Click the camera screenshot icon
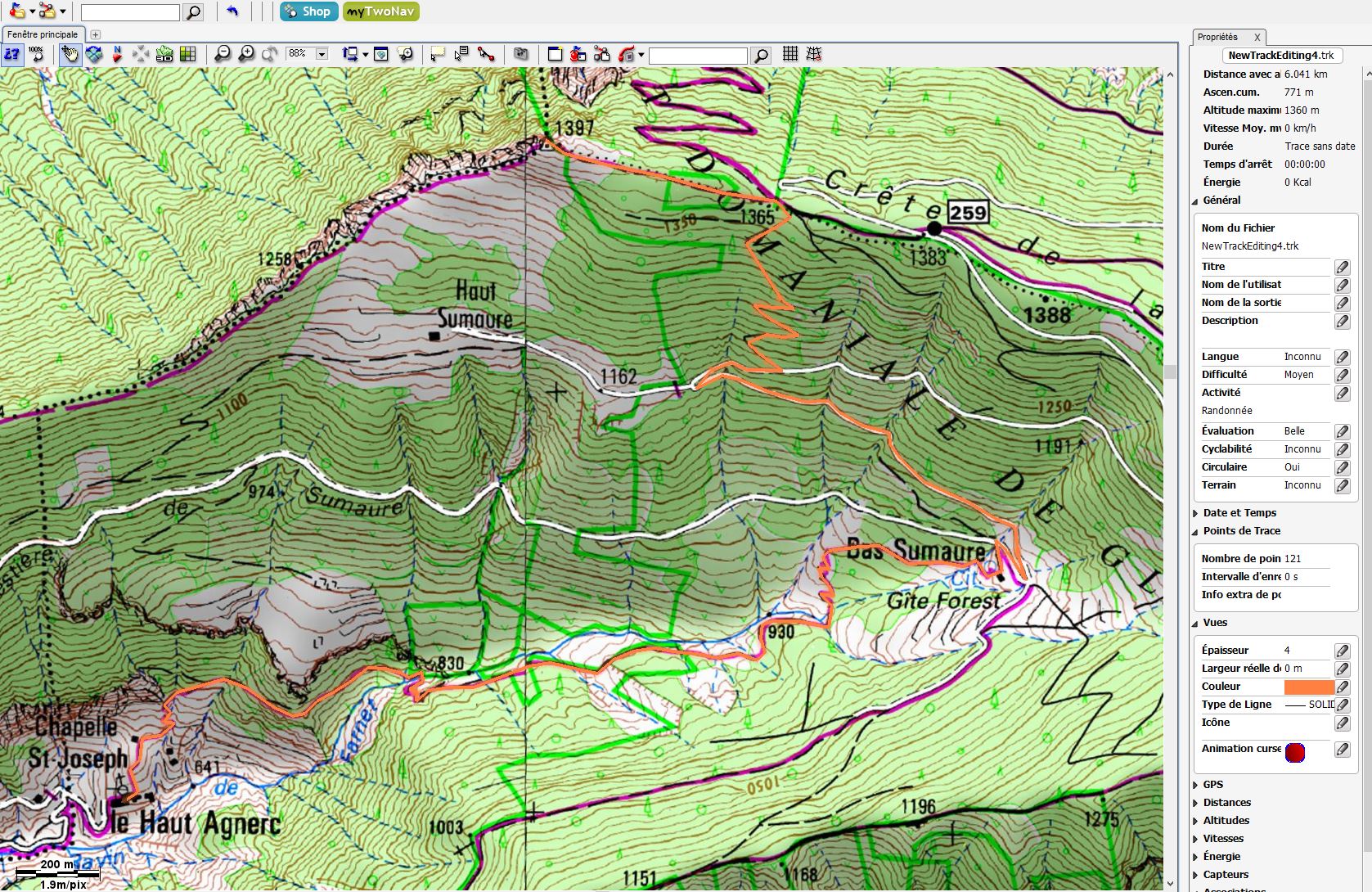Viewport: 1372px width, 892px height. [521, 54]
